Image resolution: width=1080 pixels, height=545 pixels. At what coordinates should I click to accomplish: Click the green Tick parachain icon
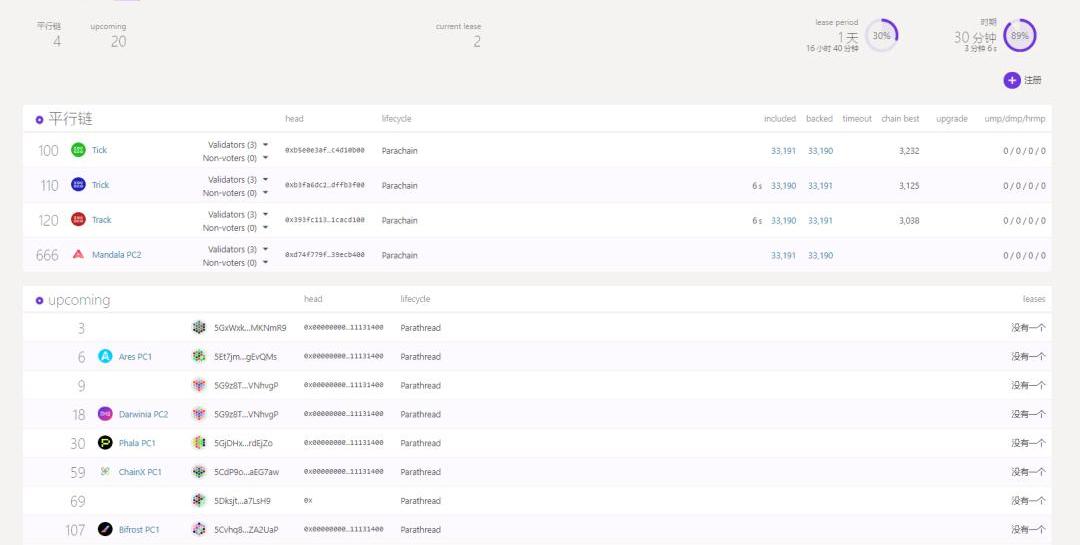78,150
